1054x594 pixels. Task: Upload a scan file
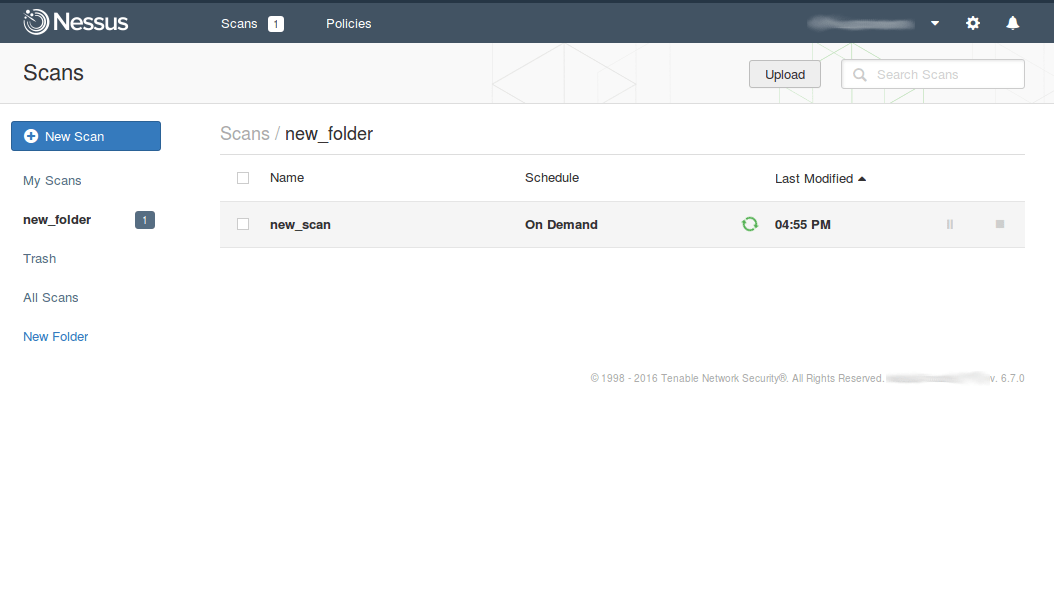point(784,73)
